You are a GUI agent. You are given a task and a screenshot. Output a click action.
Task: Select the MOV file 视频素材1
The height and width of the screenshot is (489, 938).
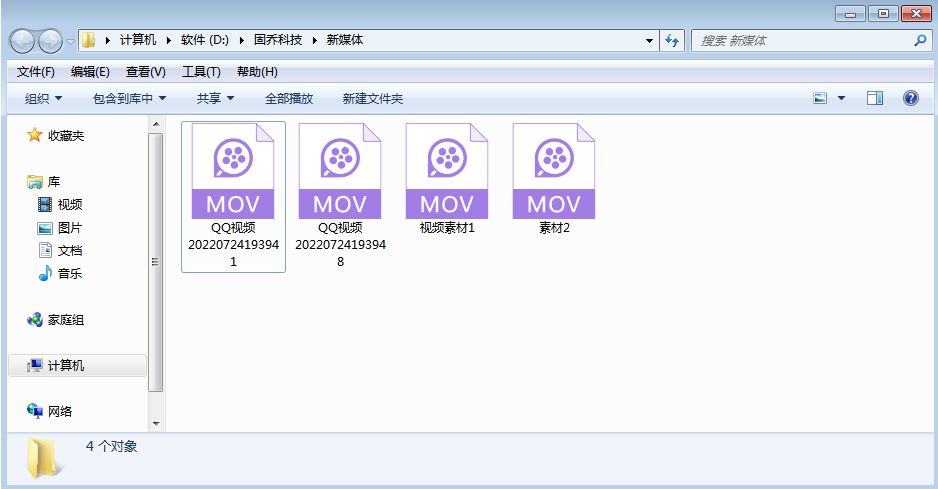(447, 179)
